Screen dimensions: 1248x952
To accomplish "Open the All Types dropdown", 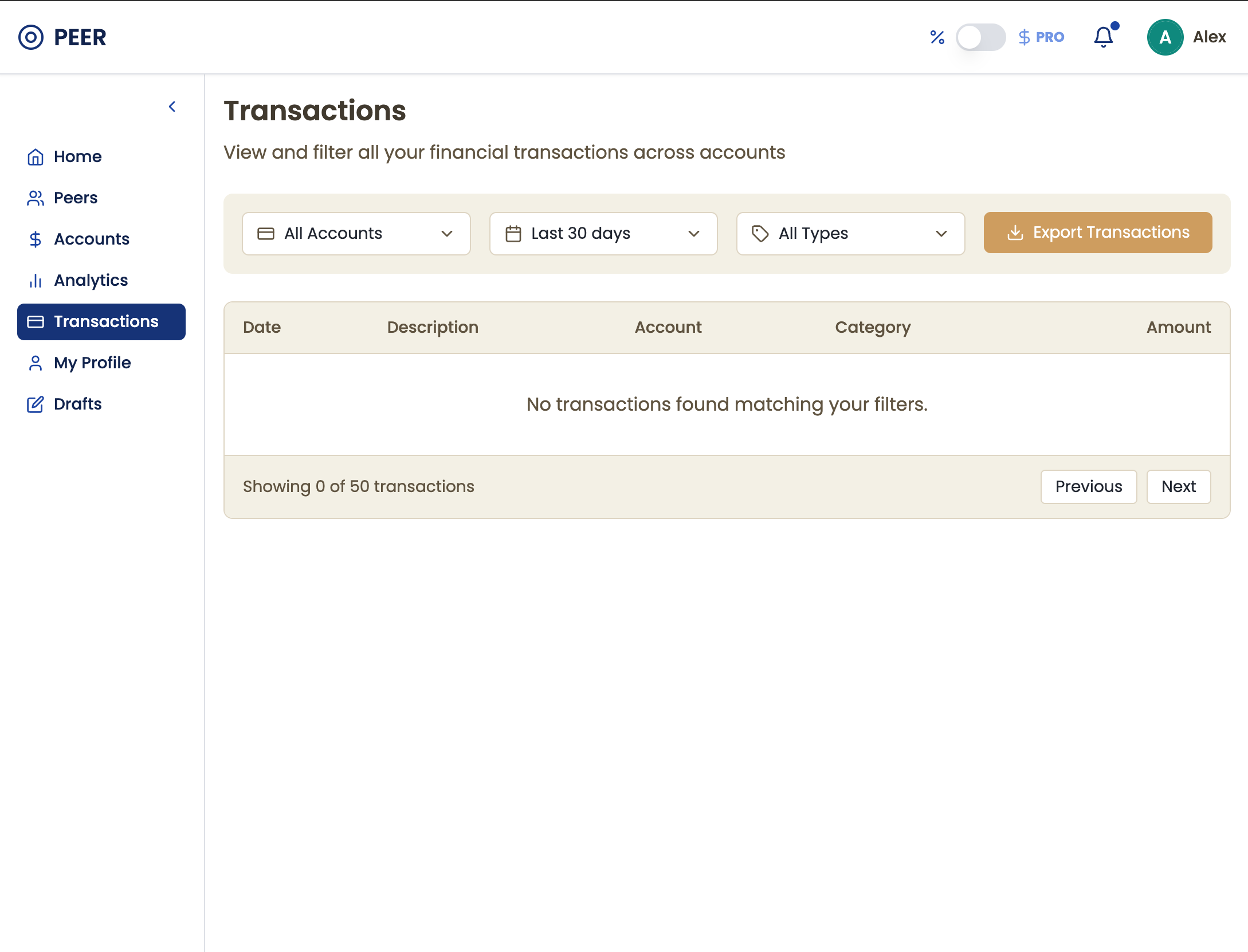I will (850, 234).
